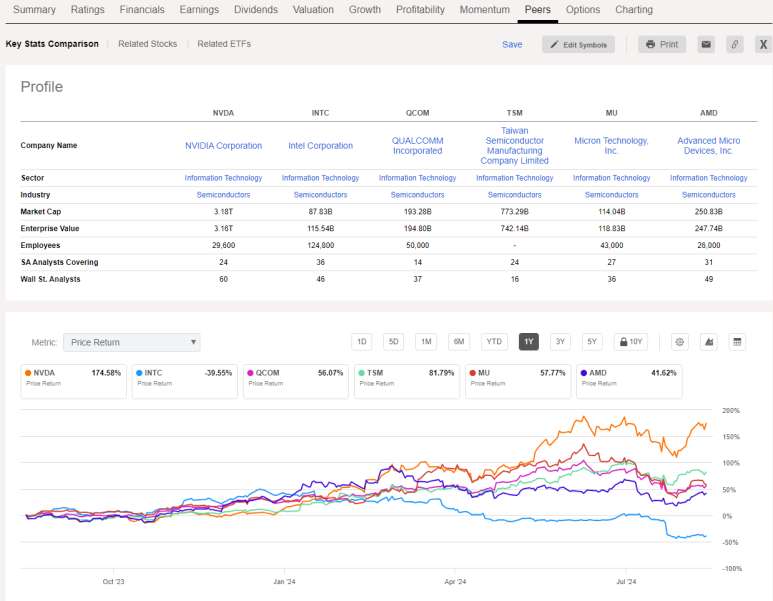Select the locked 10Y time range
The width and height of the screenshot is (773, 601).
point(631,342)
